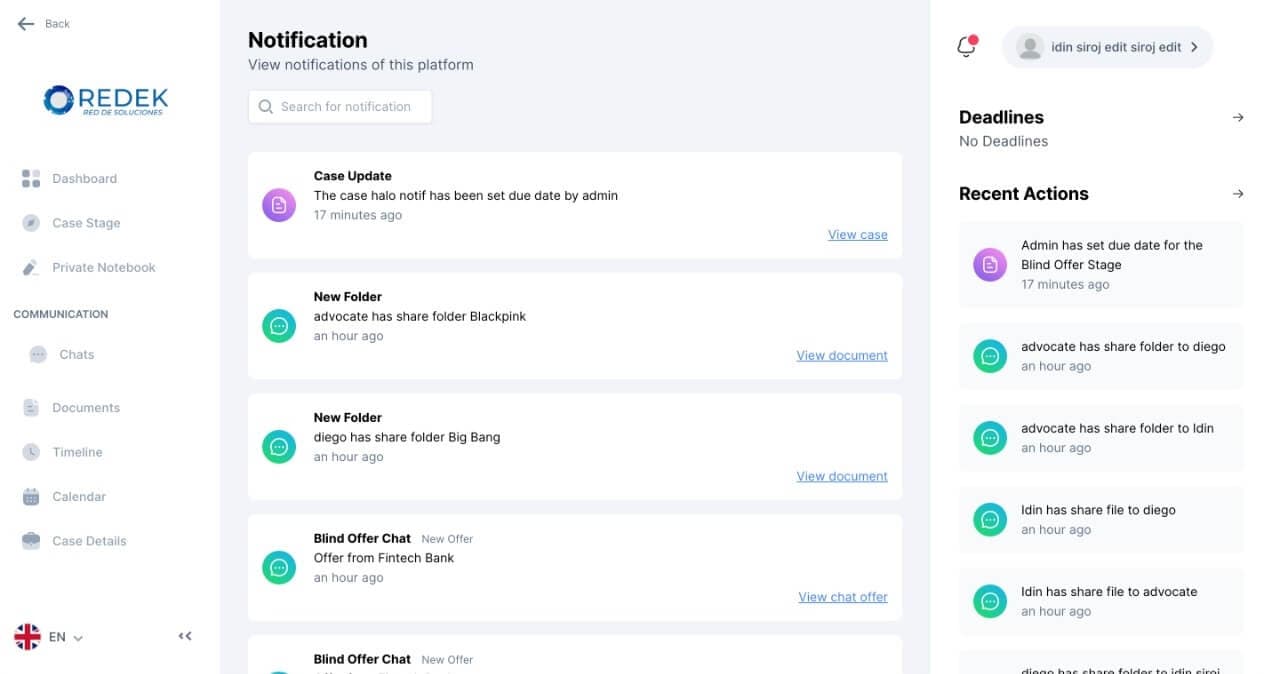Click the Back arrow icon
The image size is (1264, 674).
click(26, 24)
